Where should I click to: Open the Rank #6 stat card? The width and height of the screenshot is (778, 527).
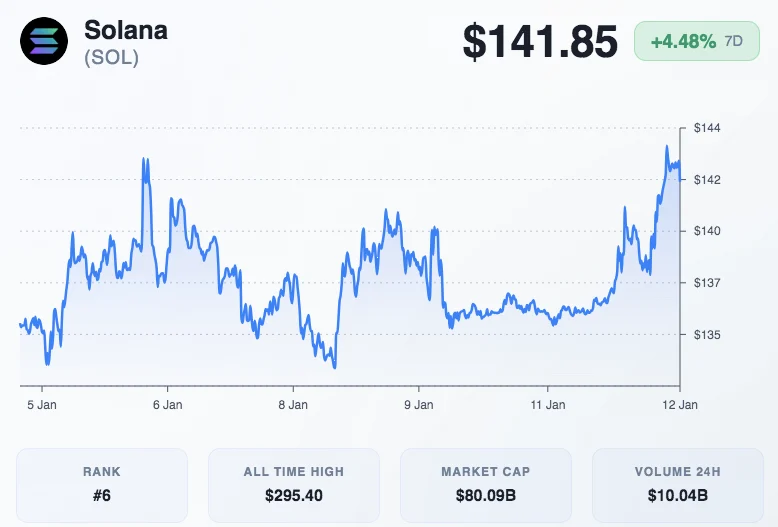[x=102, y=484]
